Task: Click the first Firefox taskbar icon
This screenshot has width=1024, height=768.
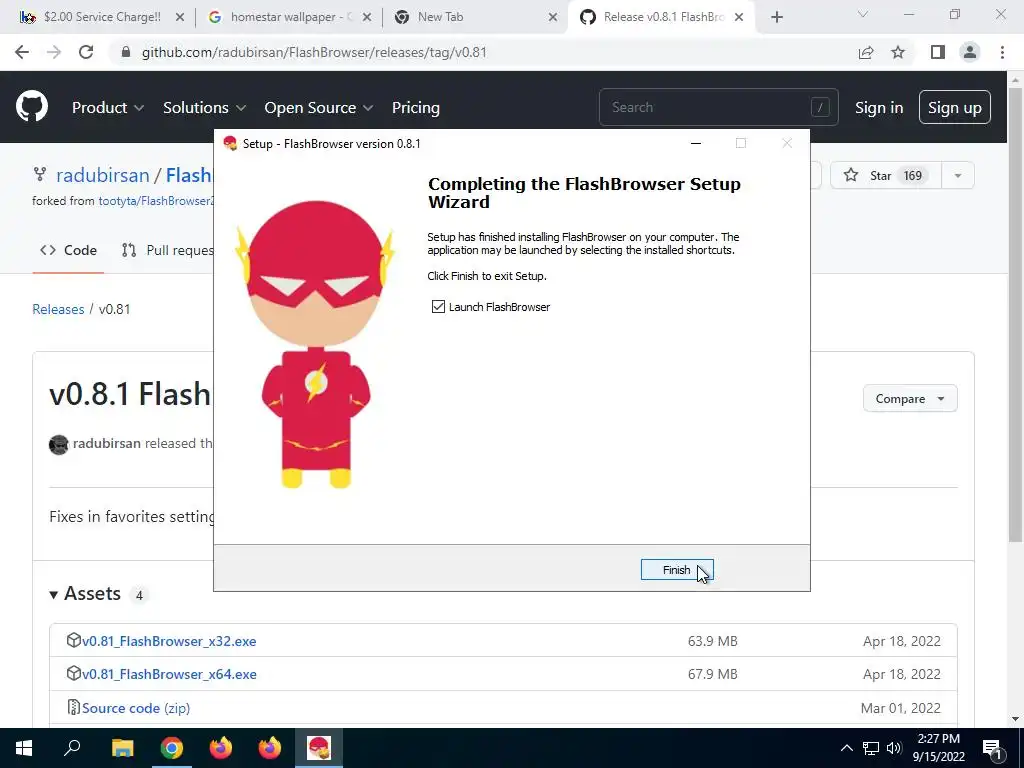Action: [221, 748]
